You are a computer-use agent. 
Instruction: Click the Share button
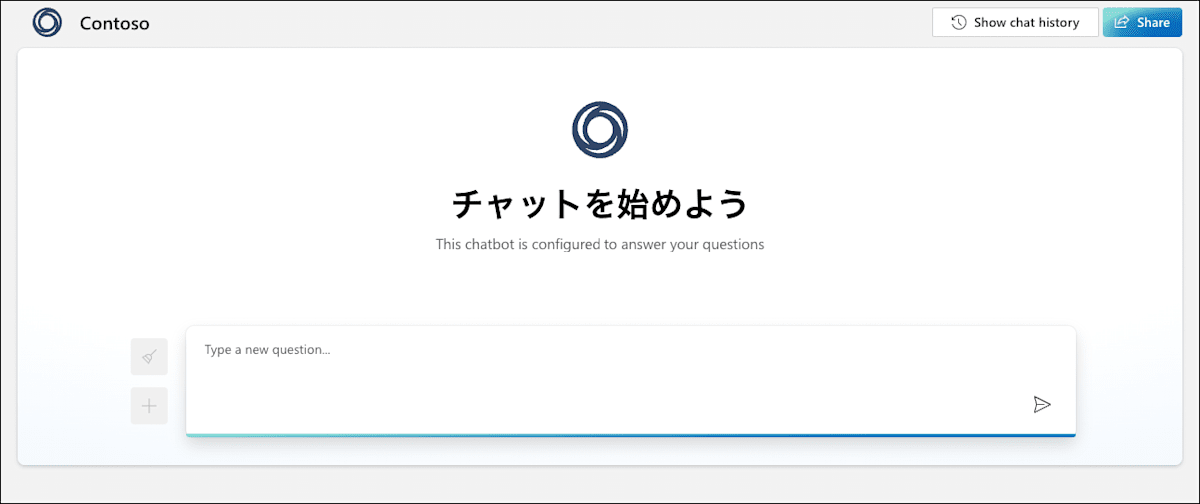point(1142,22)
